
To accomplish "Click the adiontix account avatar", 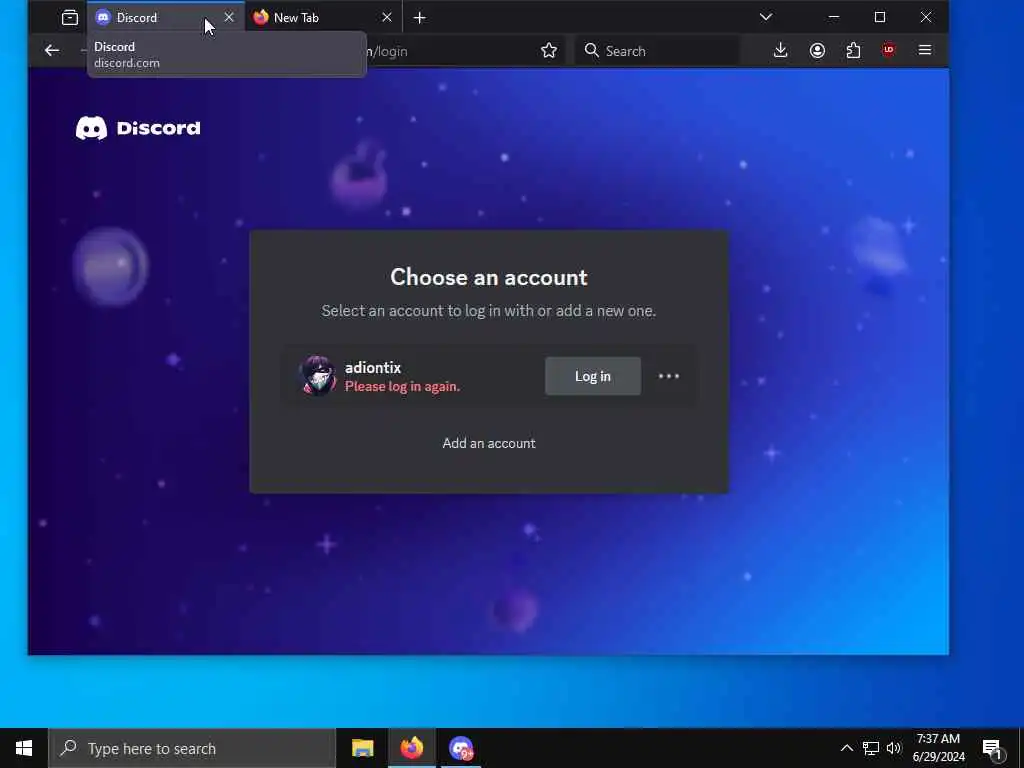I will (317, 376).
